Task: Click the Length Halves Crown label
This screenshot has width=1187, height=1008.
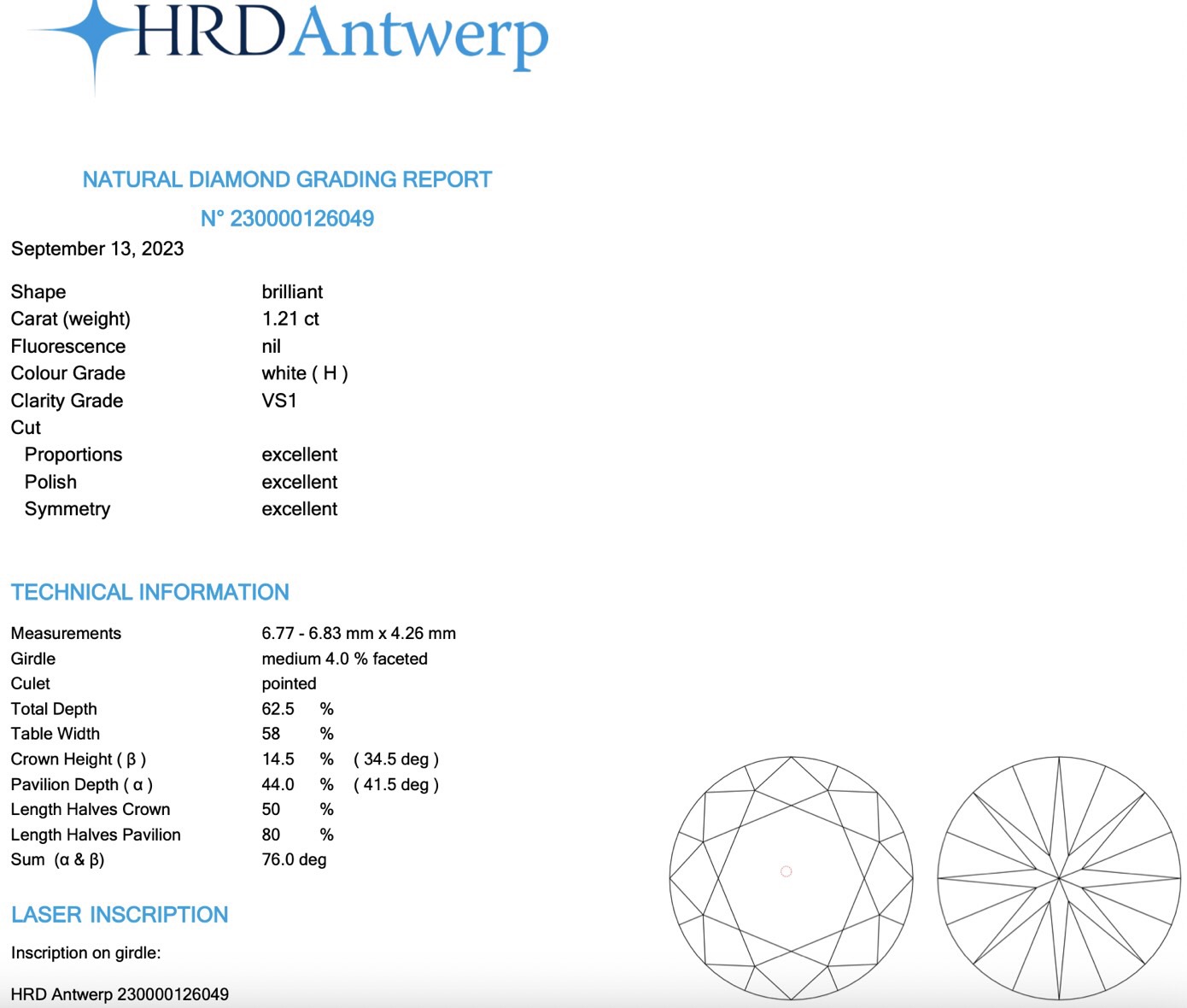Action: pos(91,809)
